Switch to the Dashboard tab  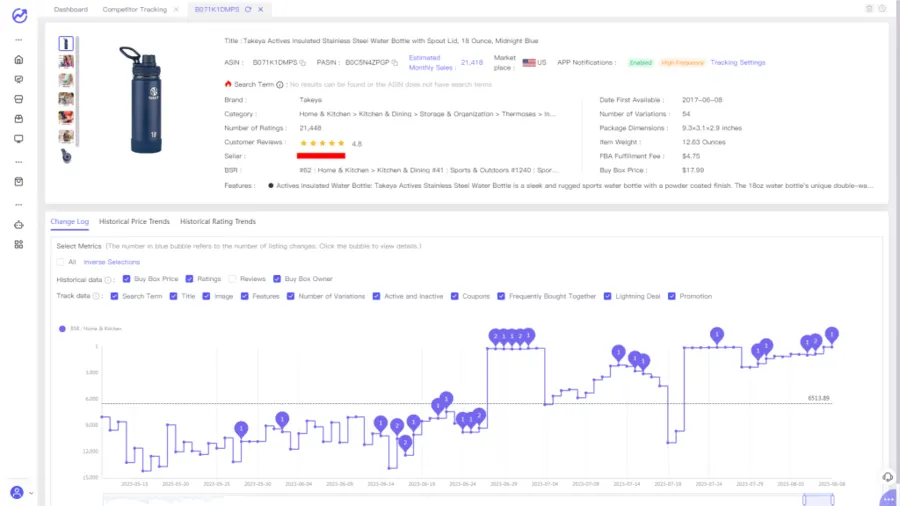coord(71,9)
